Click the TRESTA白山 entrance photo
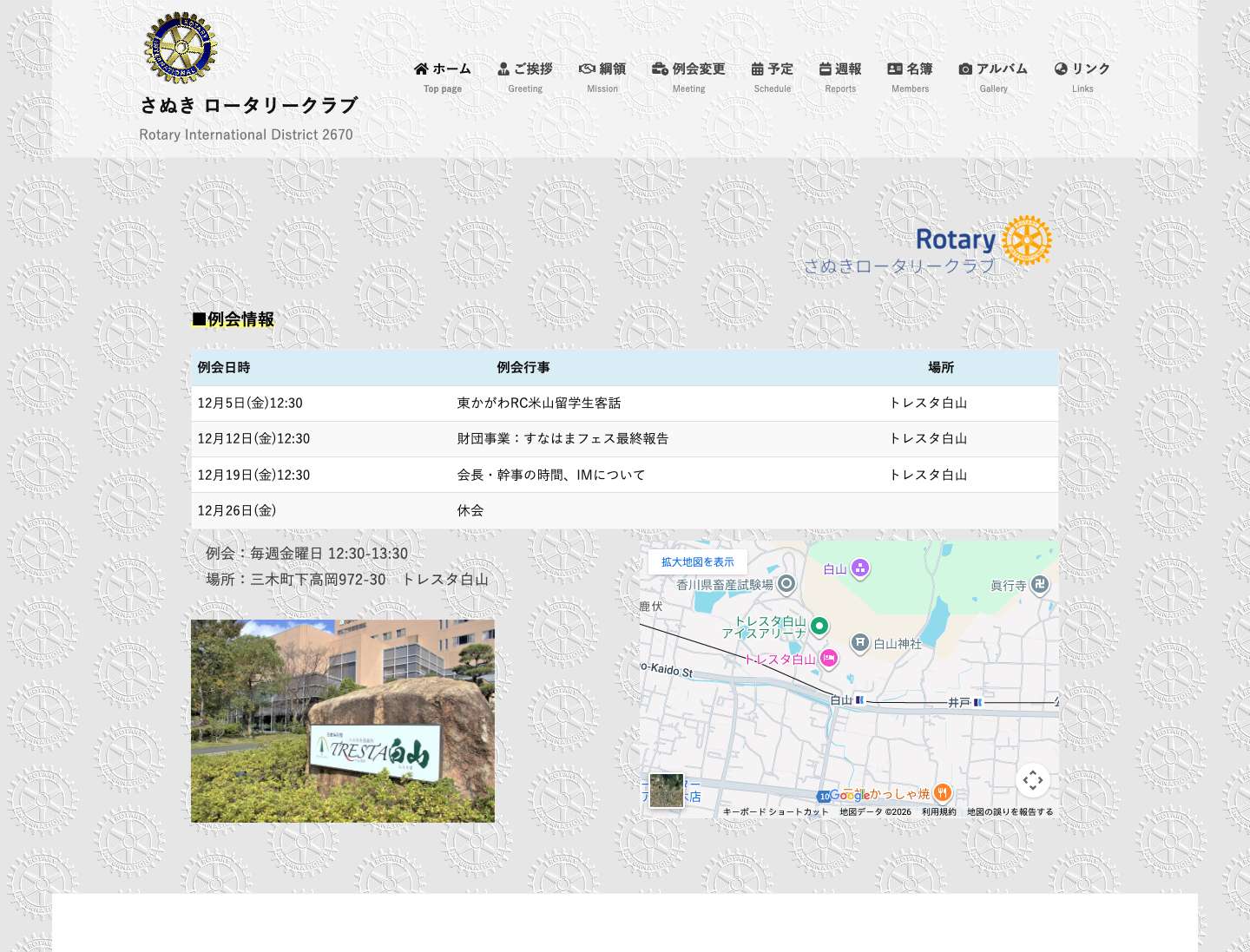The image size is (1250, 952). click(x=342, y=720)
